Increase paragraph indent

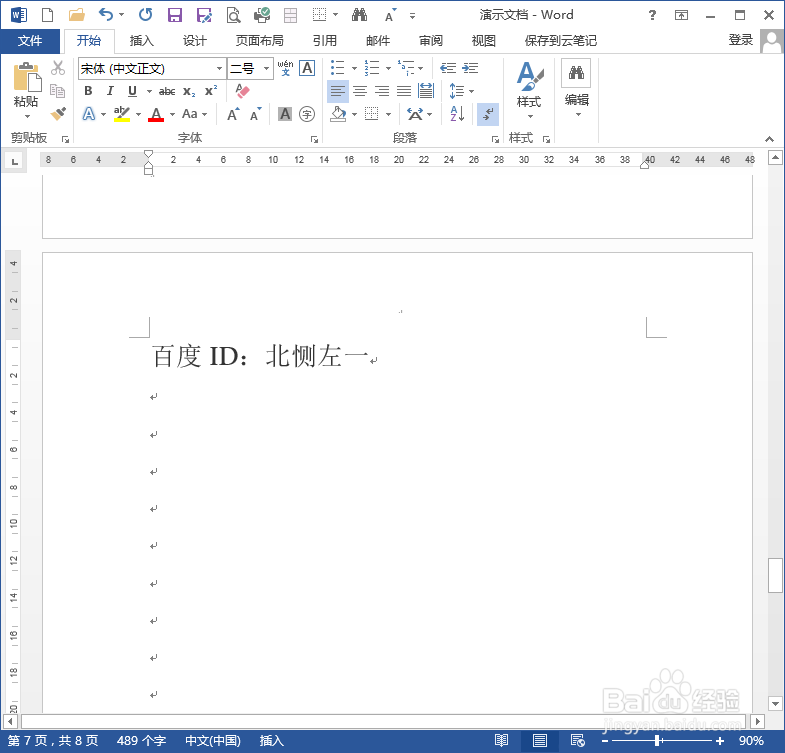tap(470, 68)
